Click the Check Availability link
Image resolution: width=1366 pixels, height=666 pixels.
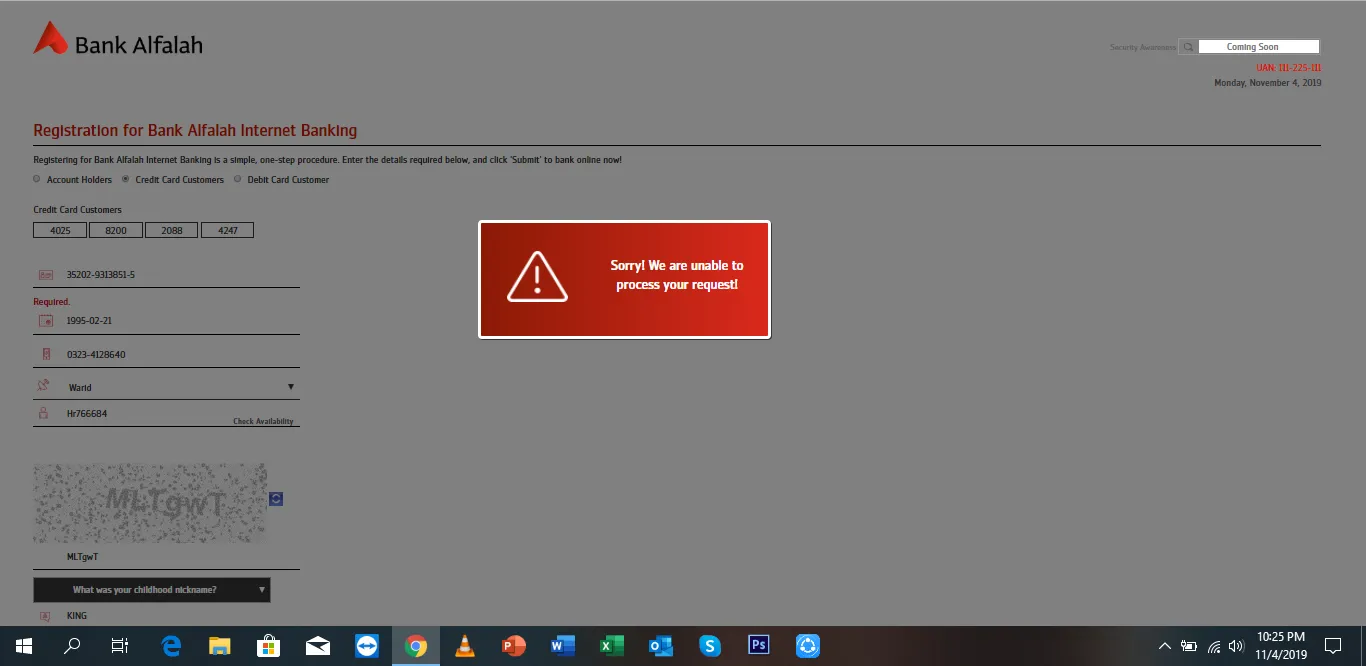(x=263, y=421)
